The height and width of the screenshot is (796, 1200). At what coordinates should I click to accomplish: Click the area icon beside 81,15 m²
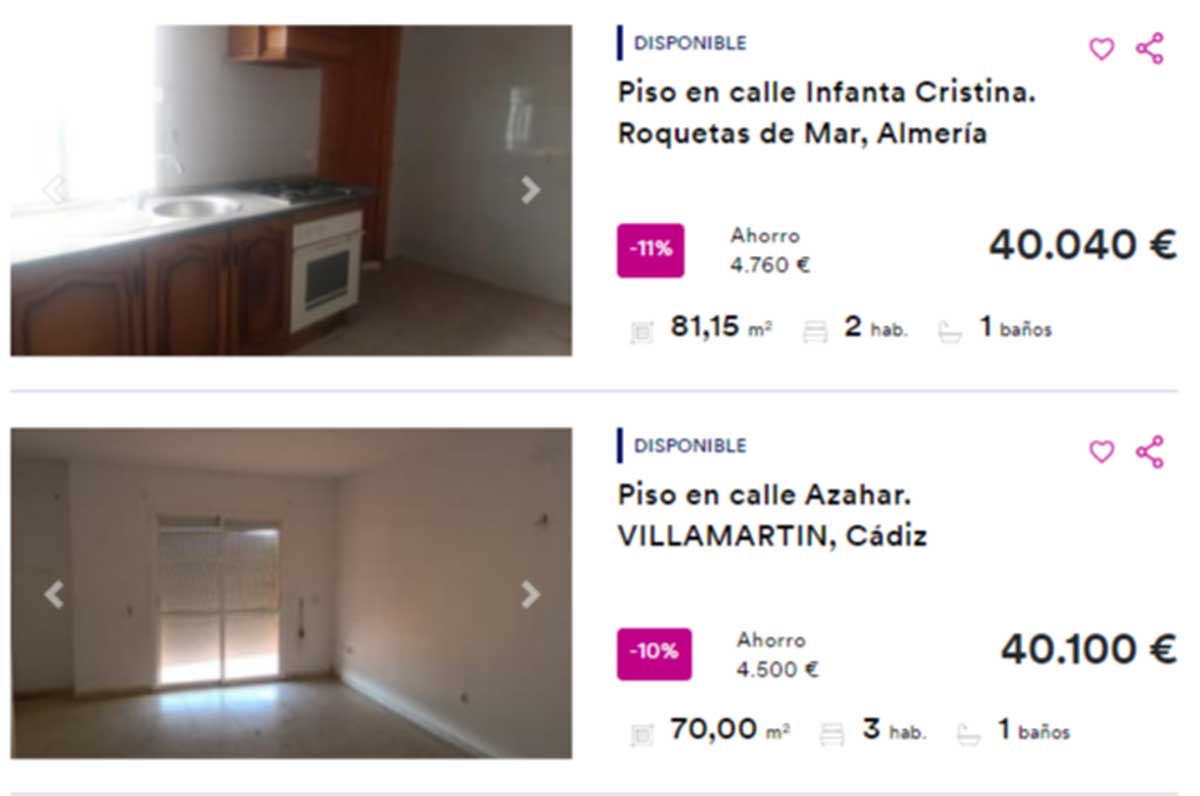(642, 332)
